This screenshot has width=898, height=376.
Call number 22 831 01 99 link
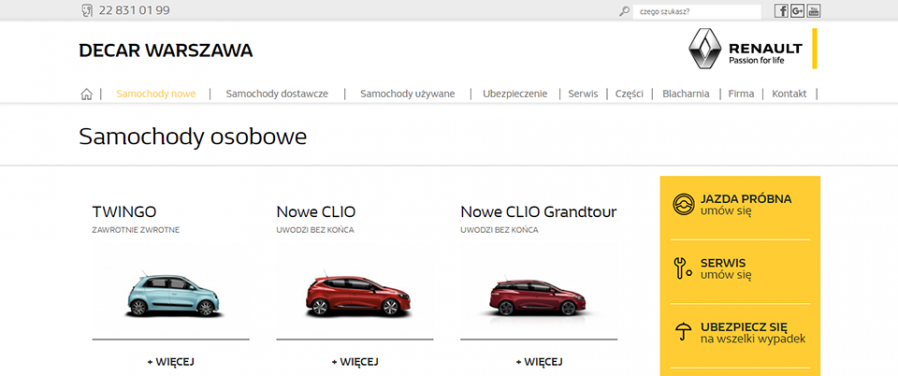[x=134, y=10]
